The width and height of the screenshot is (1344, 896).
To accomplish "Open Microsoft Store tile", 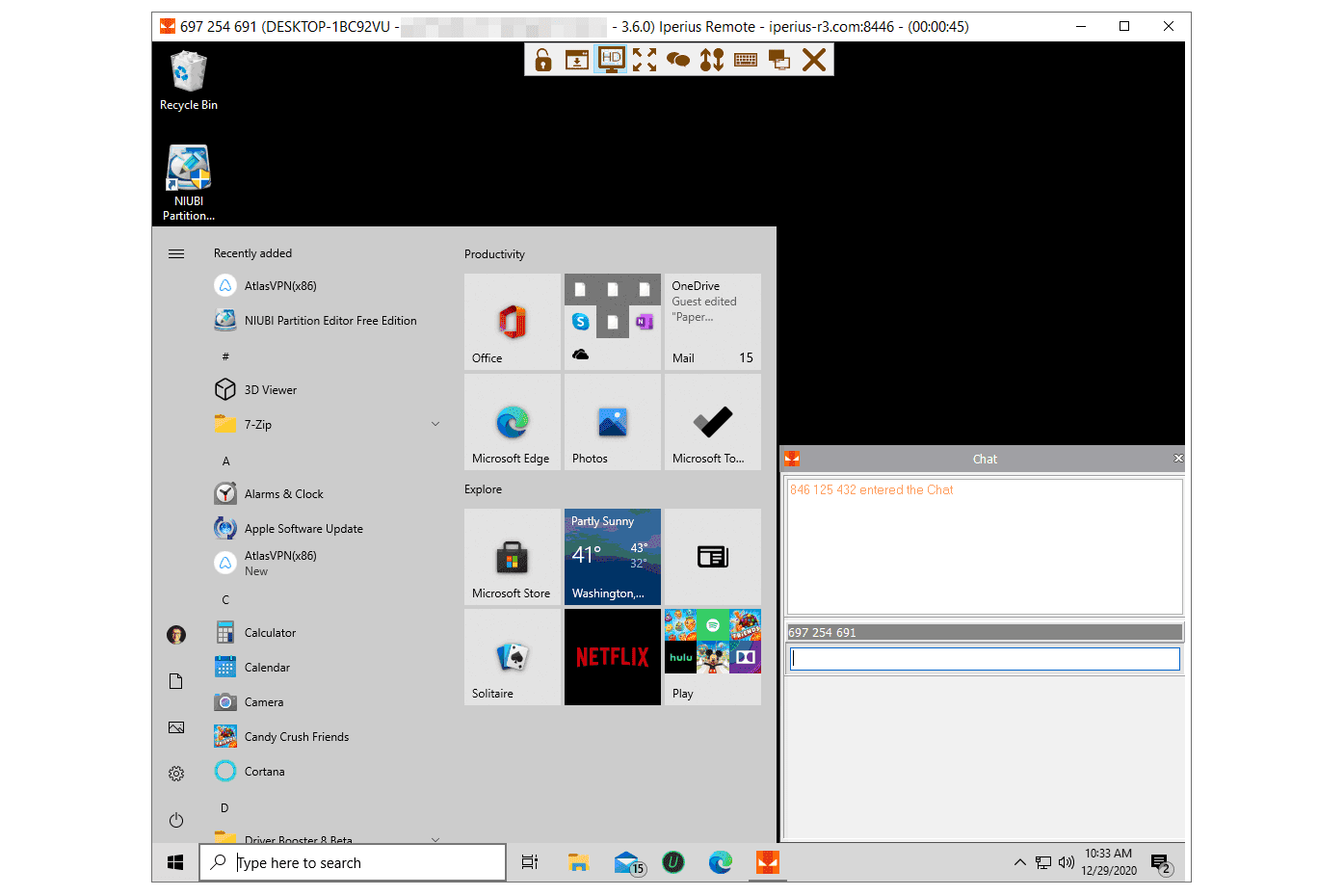I will pyautogui.click(x=513, y=557).
